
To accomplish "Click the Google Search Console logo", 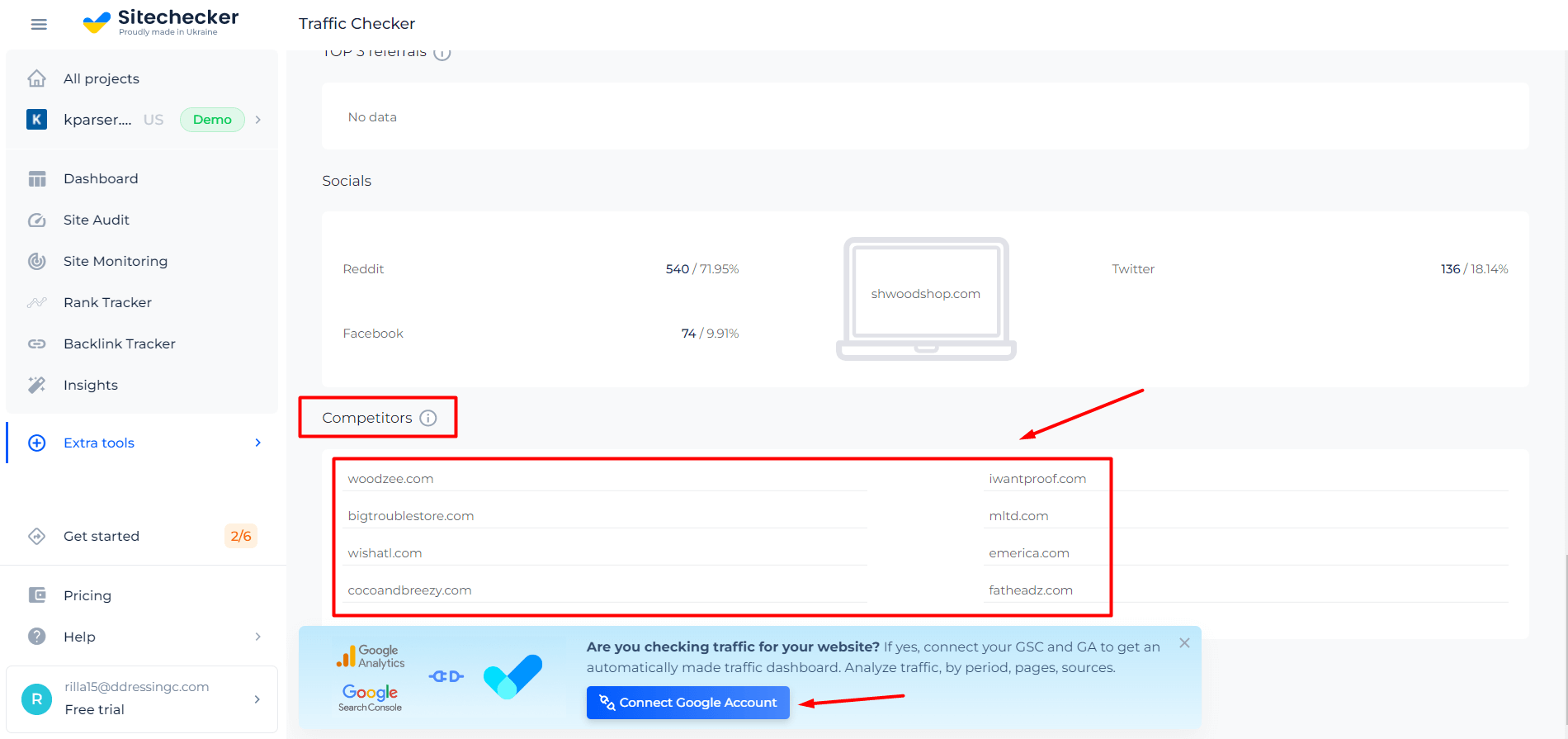I will (x=370, y=698).
